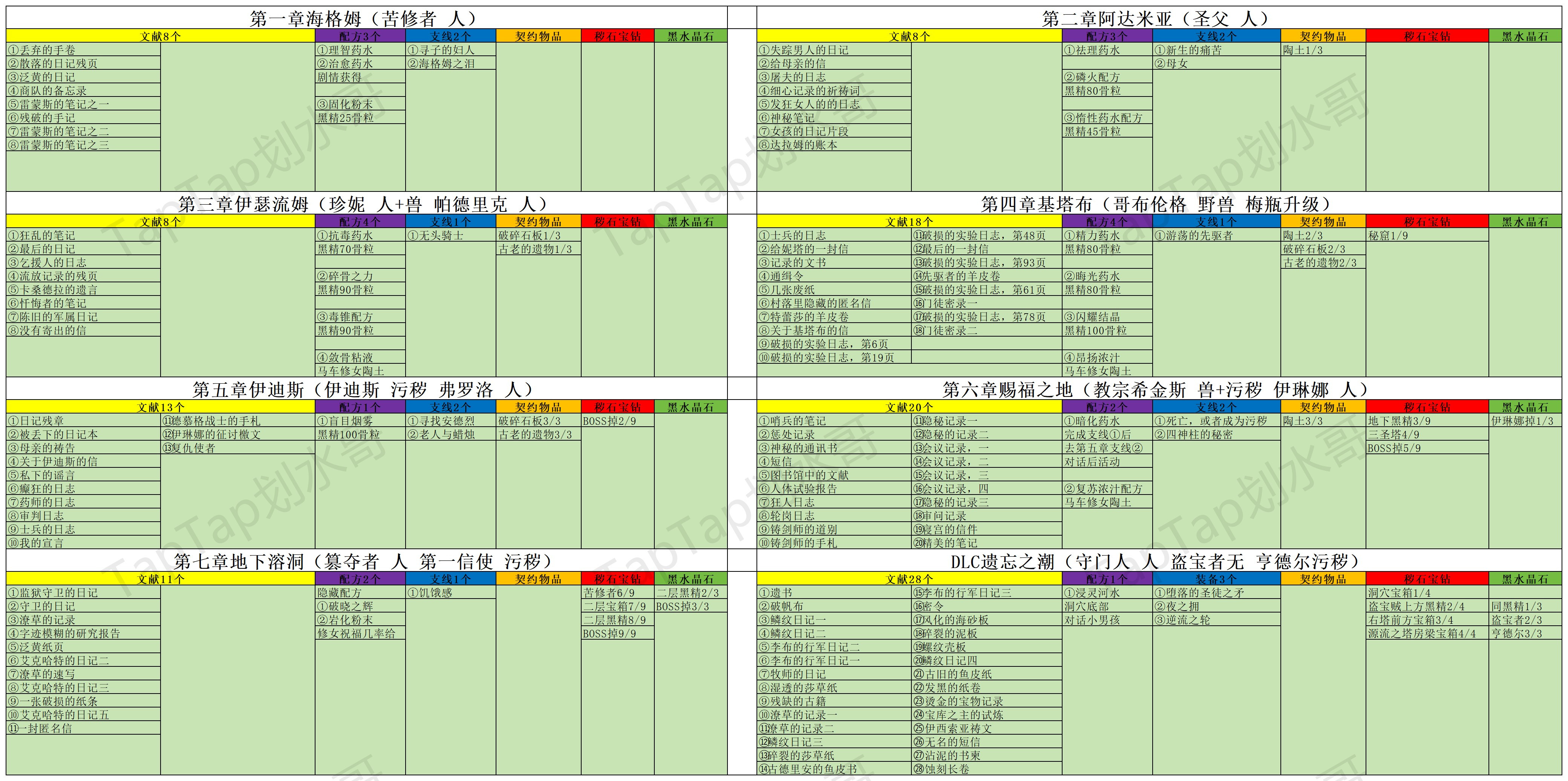The image size is (1568, 781).
Task: Click the cell ①失踪男人的日记
Action: coord(835,50)
